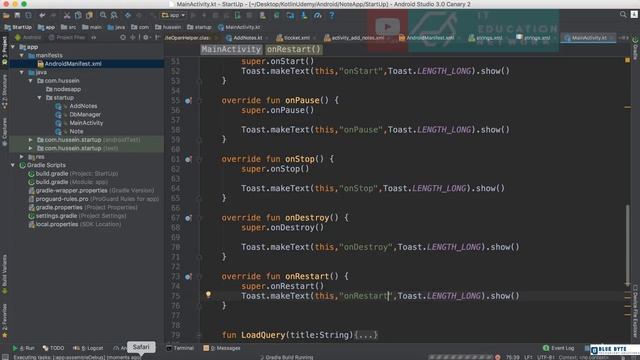Open the Messages tool window button

222,348
